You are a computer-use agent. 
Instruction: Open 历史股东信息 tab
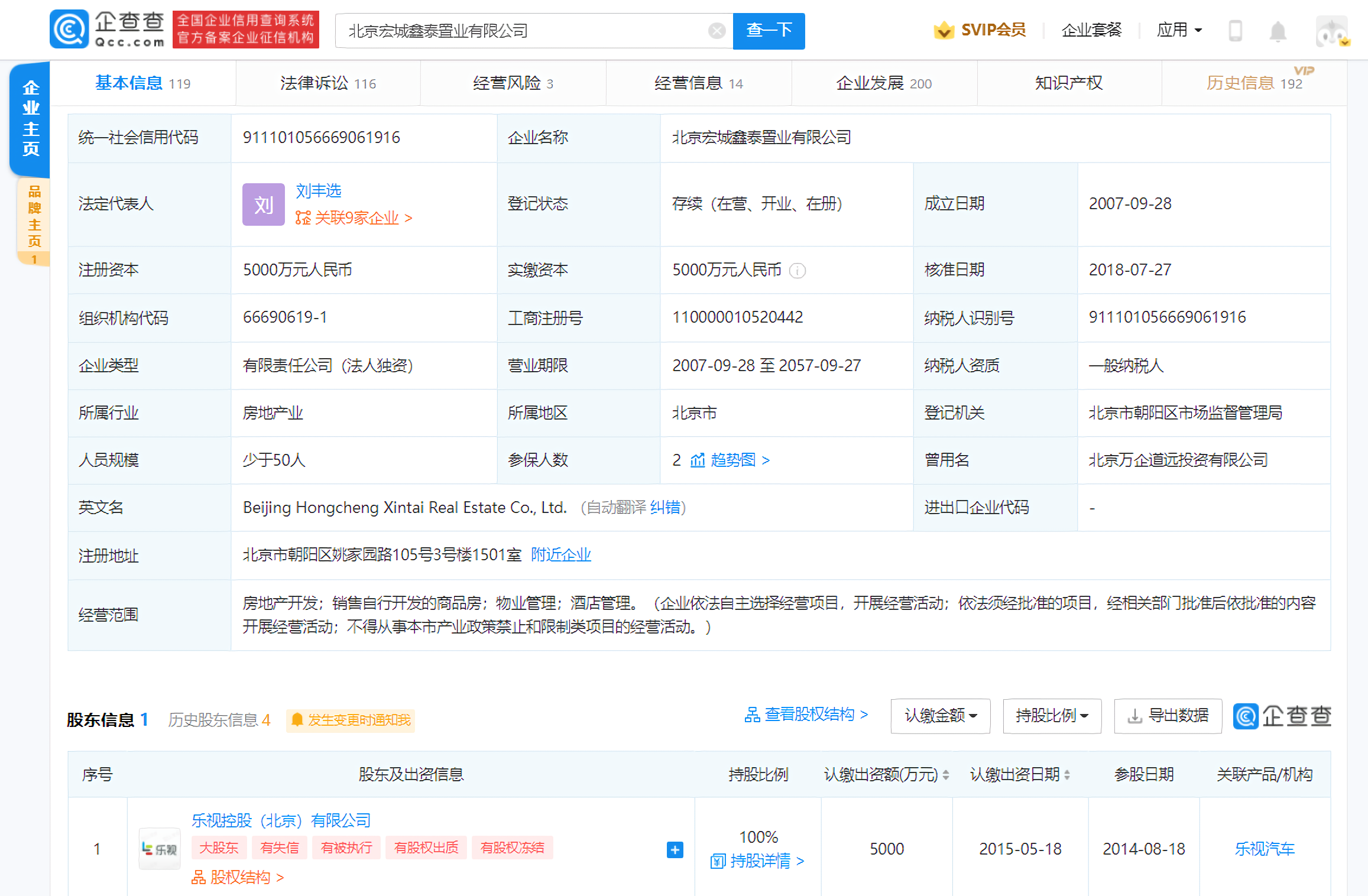[x=219, y=720]
